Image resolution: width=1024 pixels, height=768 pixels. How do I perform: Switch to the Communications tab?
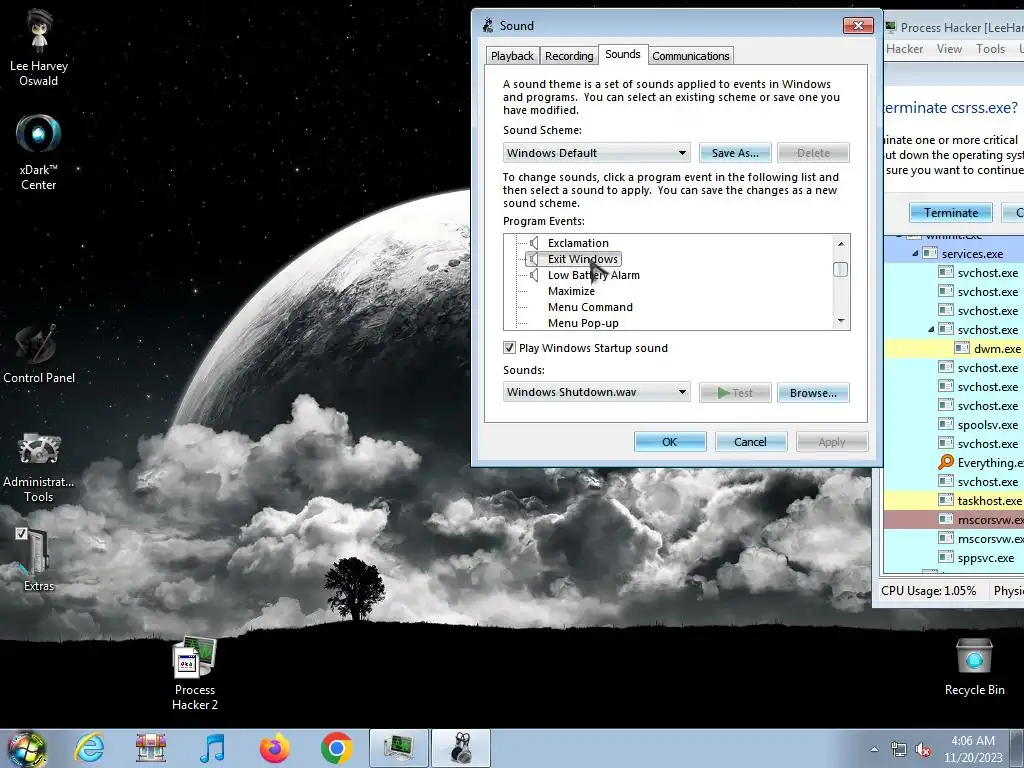pos(690,56)
